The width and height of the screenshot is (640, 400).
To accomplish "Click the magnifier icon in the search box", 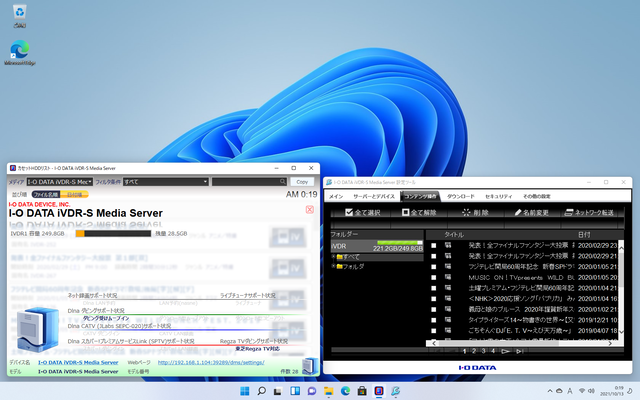I will pos(282,182).
